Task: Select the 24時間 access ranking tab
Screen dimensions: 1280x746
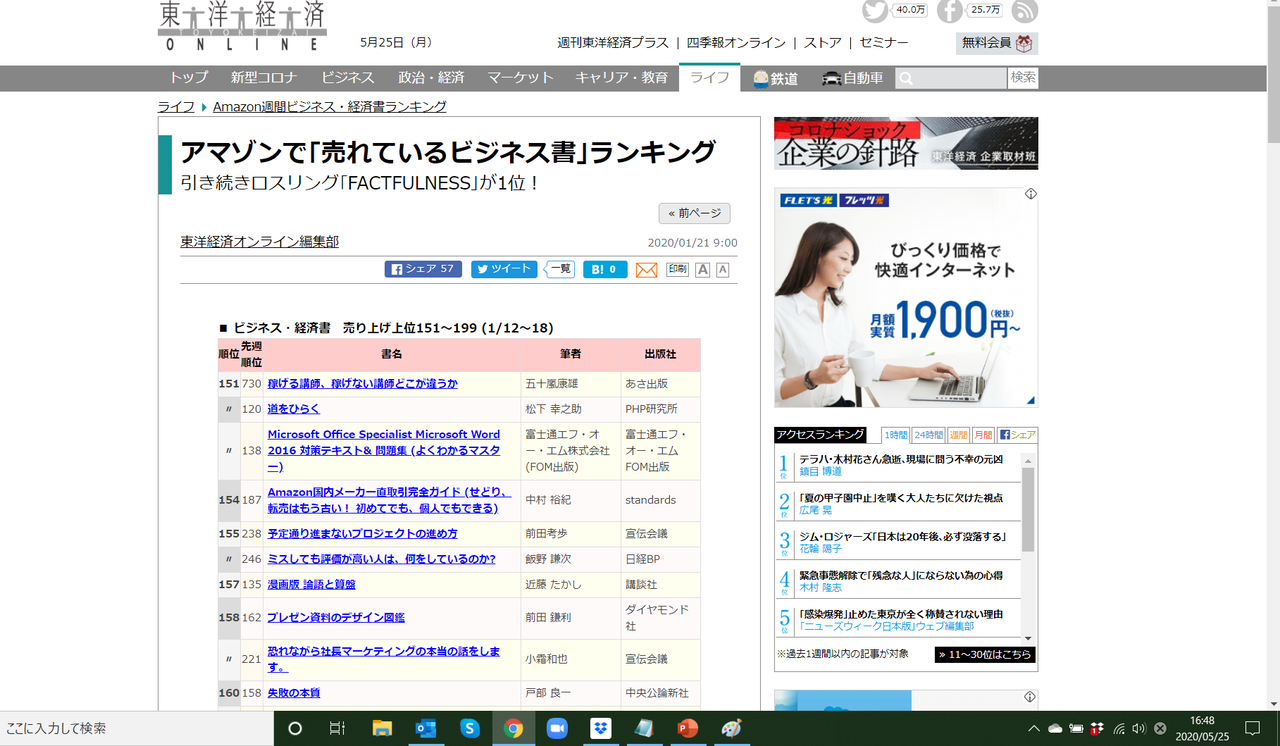Action: pos(927,435)
